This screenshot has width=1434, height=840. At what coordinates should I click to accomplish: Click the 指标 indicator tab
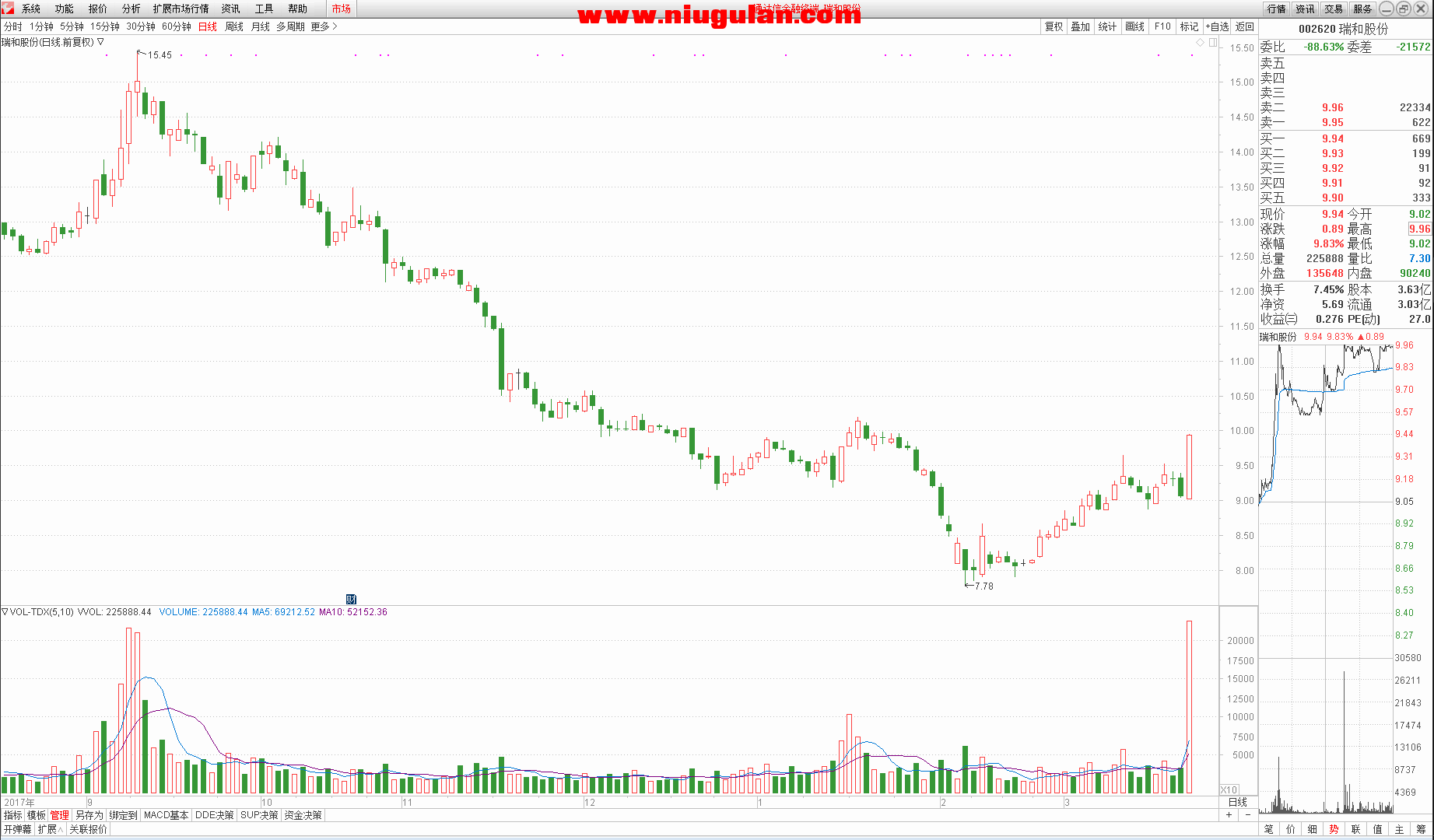(x=13, y=815)
